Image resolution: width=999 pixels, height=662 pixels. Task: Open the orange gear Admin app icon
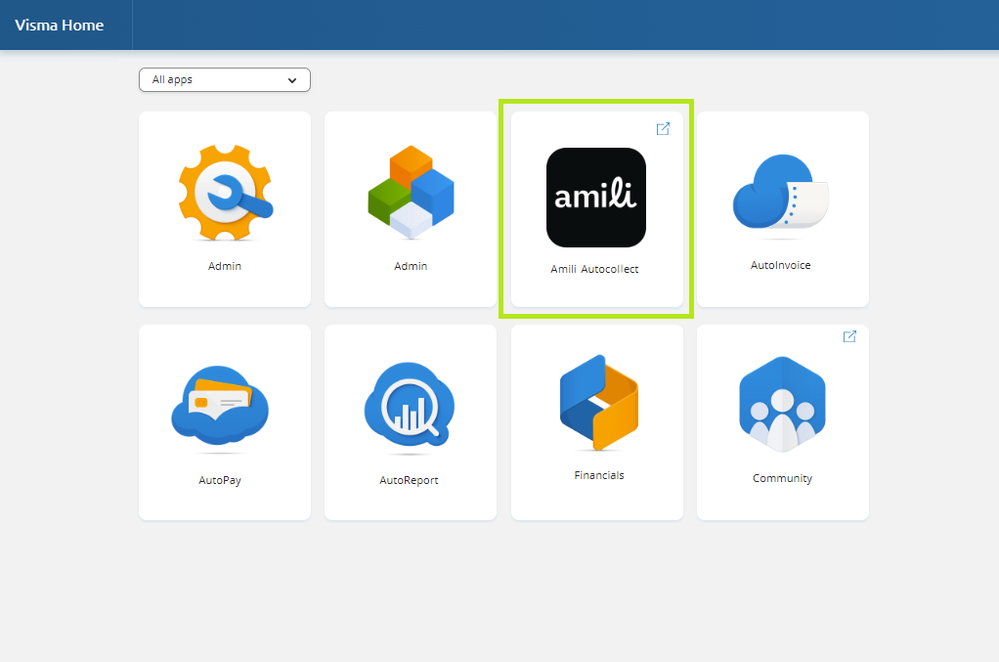click(226, 192)
